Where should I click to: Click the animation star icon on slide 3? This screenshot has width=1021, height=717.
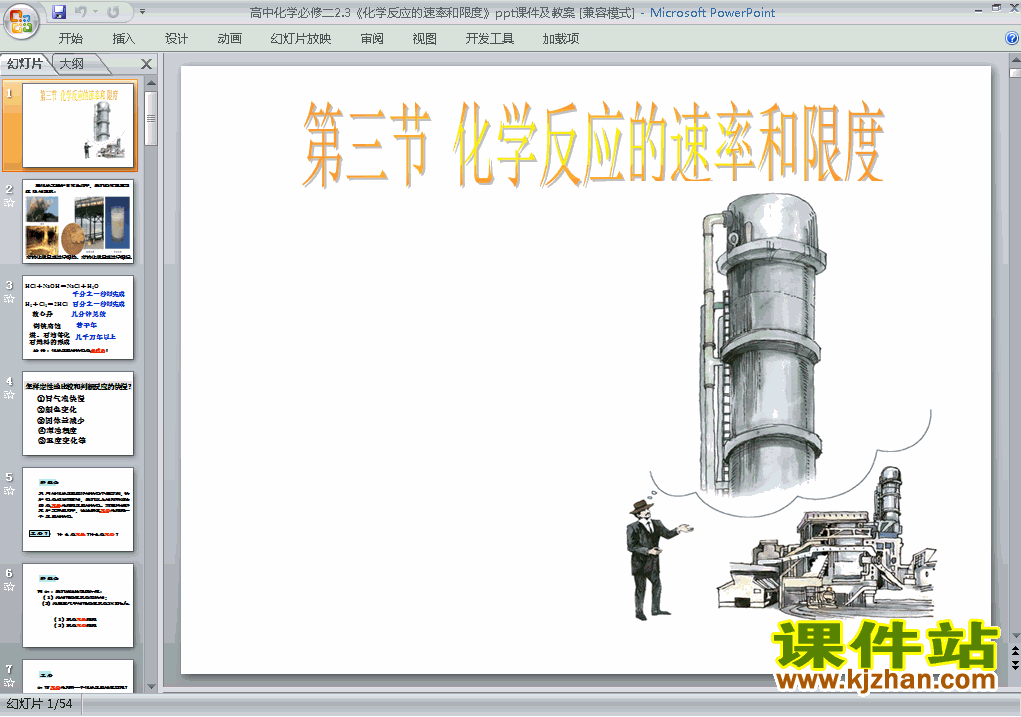click(9, 299)
